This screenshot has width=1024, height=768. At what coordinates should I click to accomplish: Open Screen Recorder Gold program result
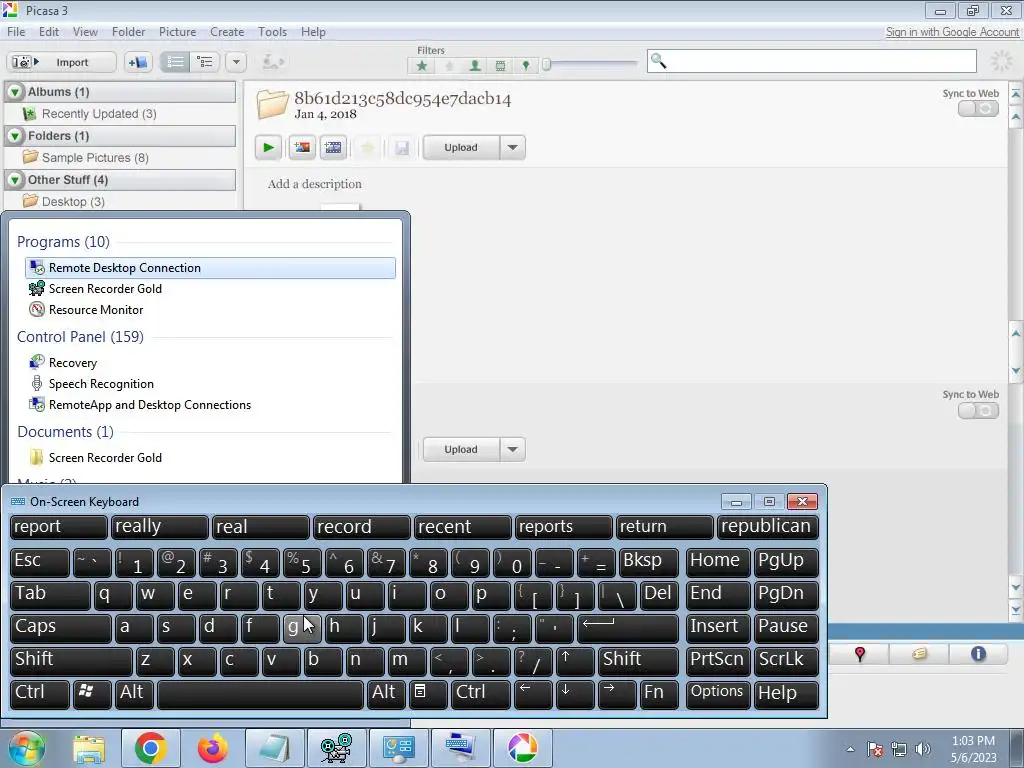[x=210, y=289]
